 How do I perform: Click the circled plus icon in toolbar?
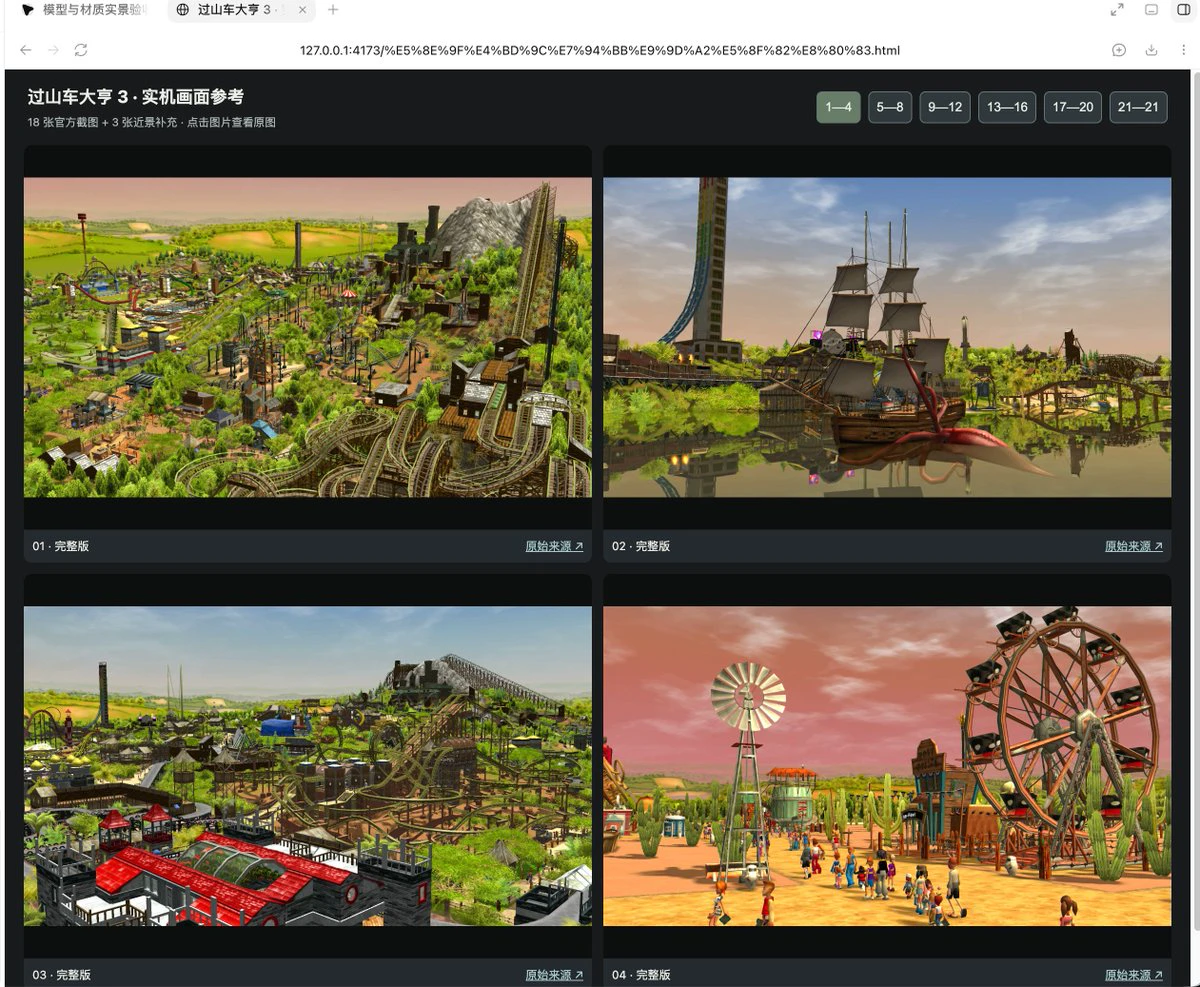[1119, 50]
